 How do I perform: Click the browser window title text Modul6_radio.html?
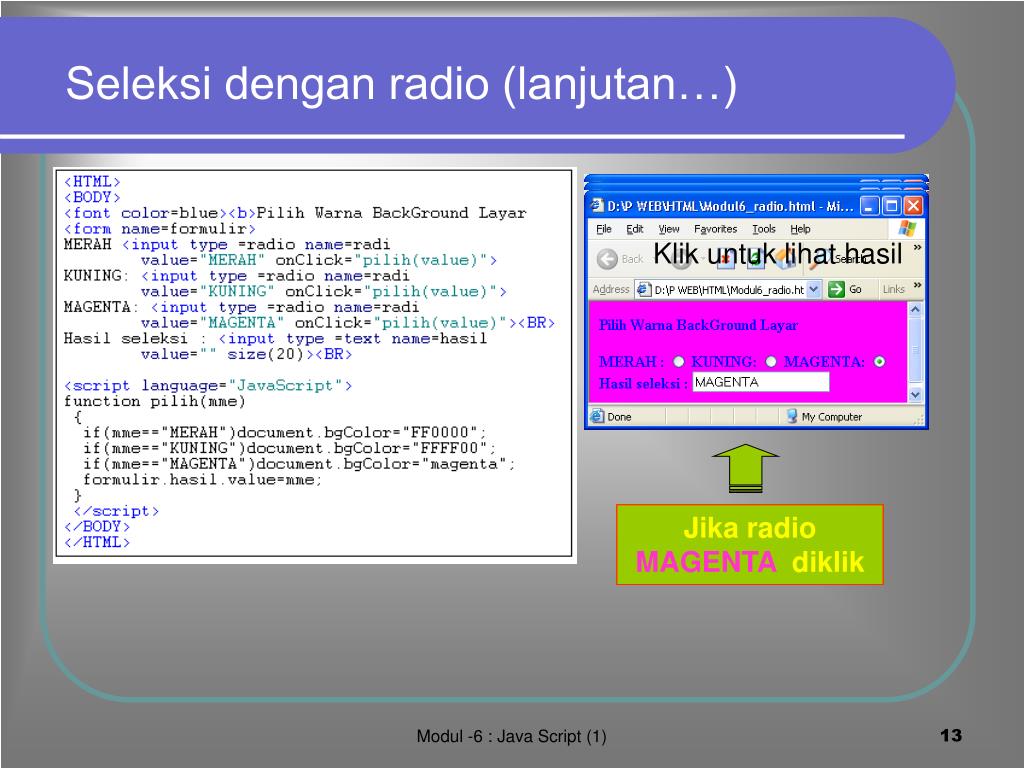730,206
